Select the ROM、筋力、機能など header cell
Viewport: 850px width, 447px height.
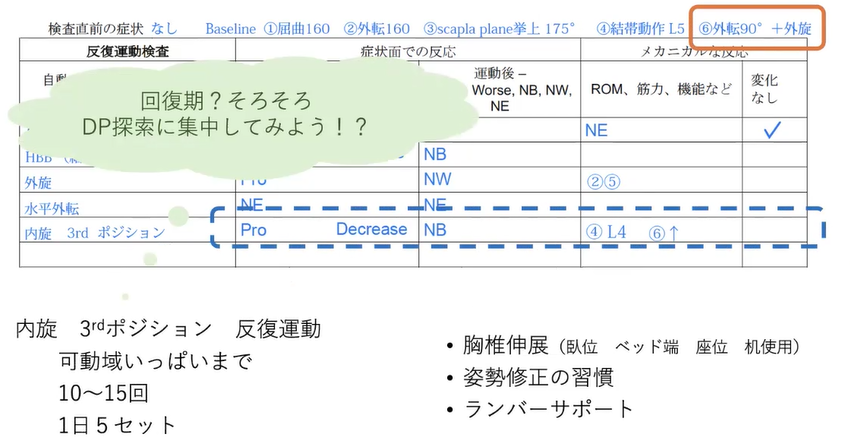(659, 89)
